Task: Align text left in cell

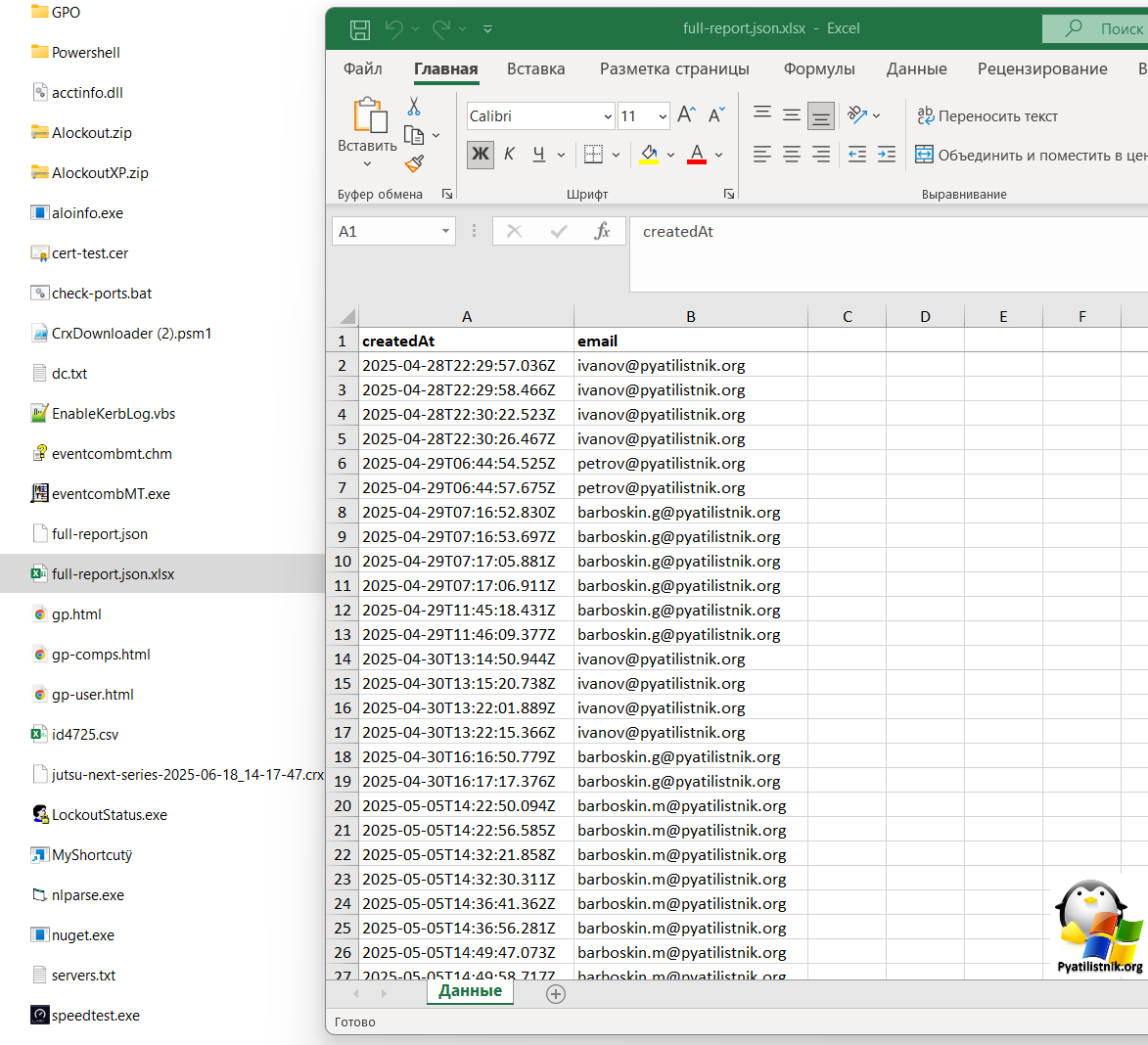Action: 762,154
